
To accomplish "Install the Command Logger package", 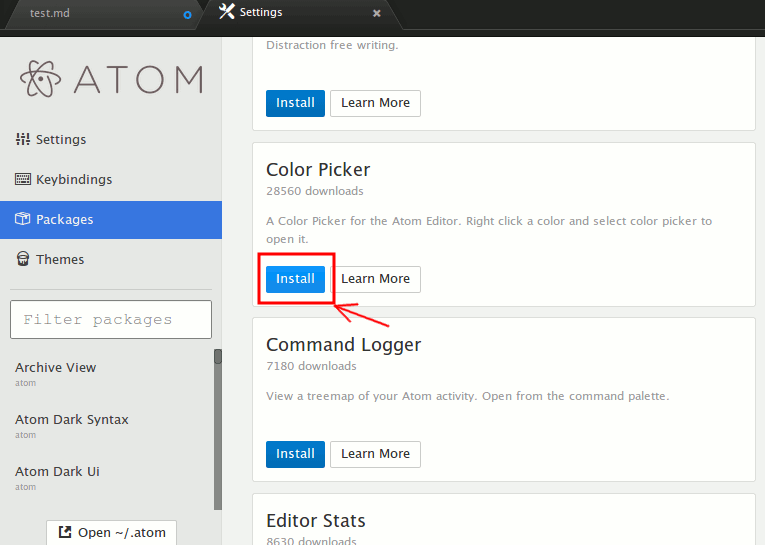I will click(295, 454).
